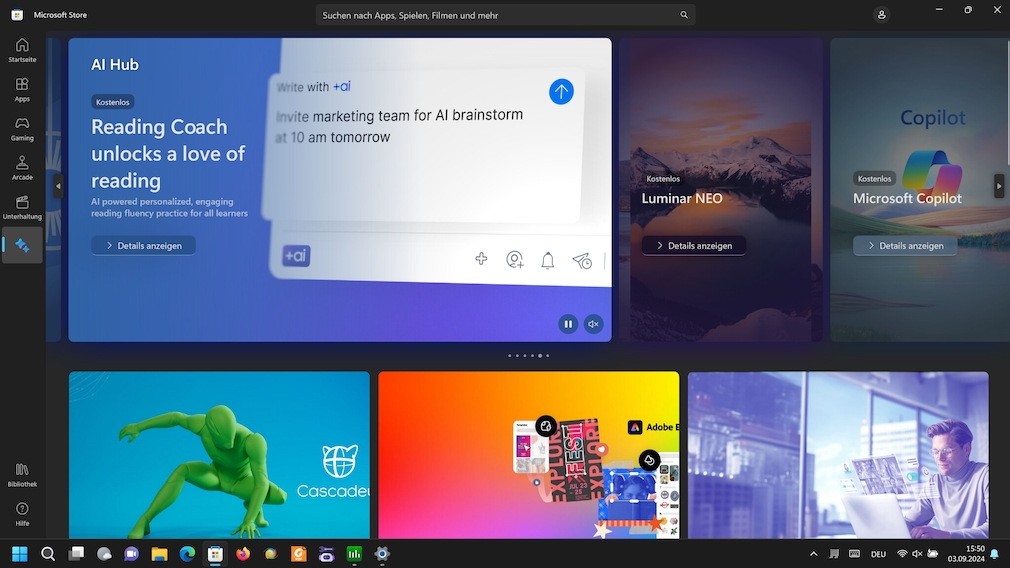Click Details anzeigen for Microsoft Copilot
Screen dimensions: 1010x568
click(x=905, y=245)
